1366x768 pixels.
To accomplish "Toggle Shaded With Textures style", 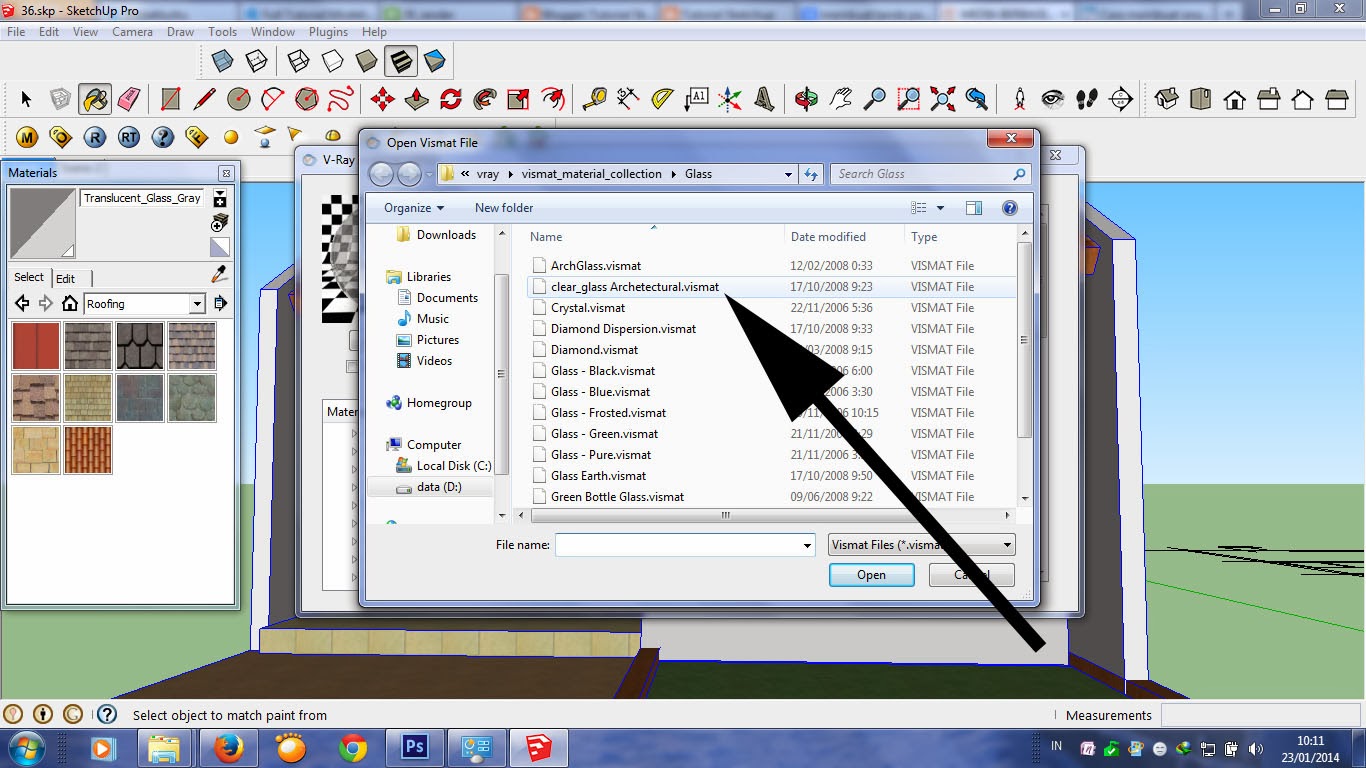I will 401,62.
